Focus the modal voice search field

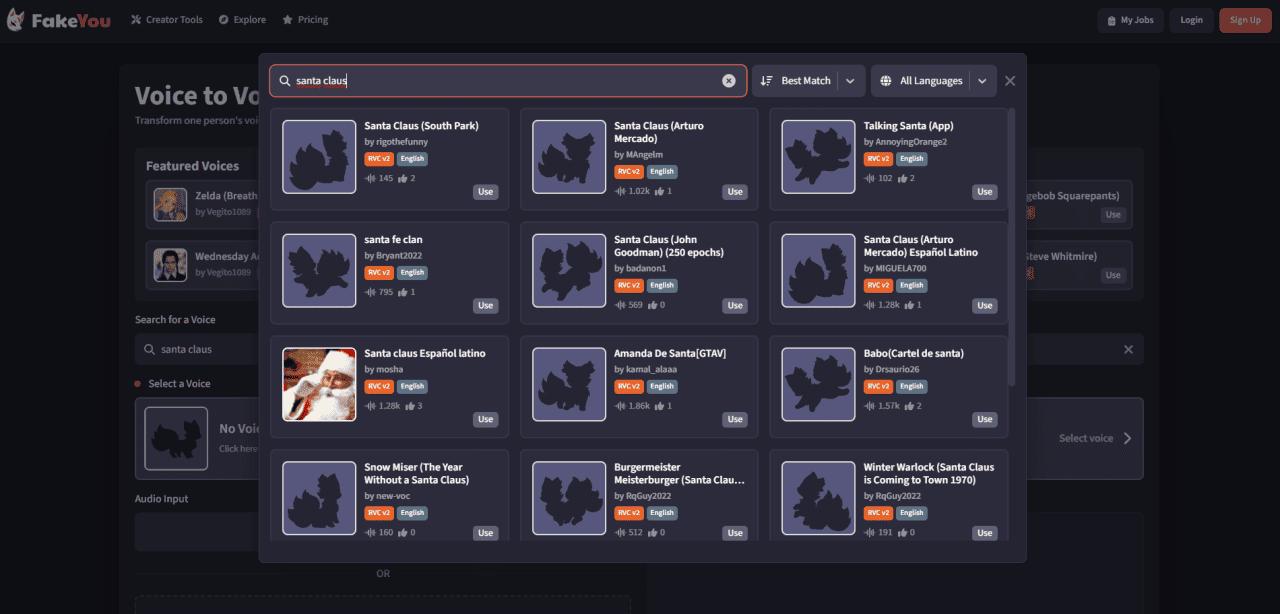pyautogui.click(x=508, y=81)
